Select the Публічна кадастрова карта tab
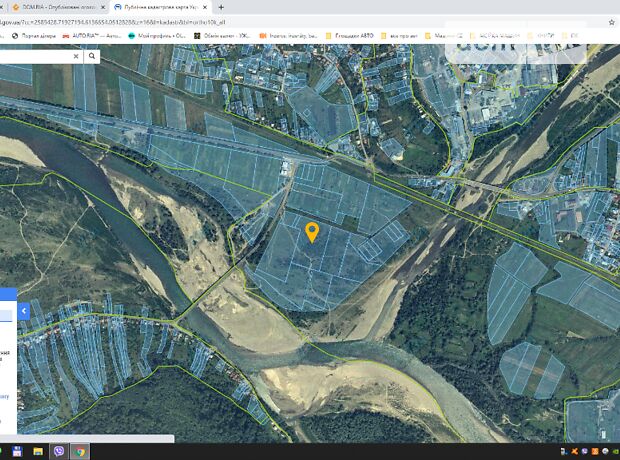 (x=160, y=7)
